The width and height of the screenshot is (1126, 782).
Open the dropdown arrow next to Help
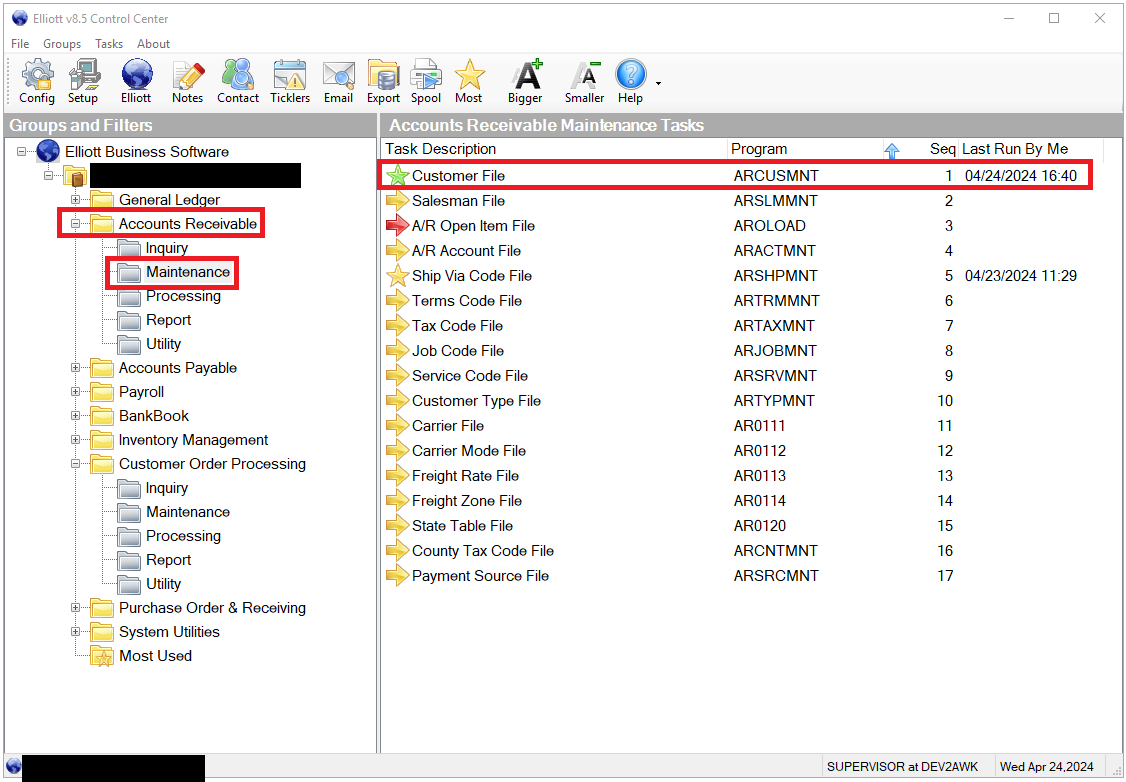point(658,83)
